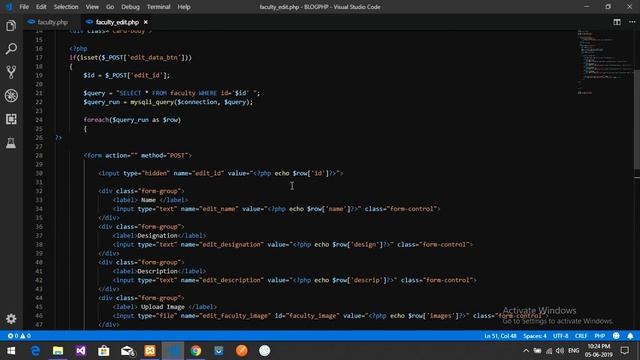Click the code minimap preview
Screen dimensions: 640x360
pyautogui.click(x=605, y=61)
